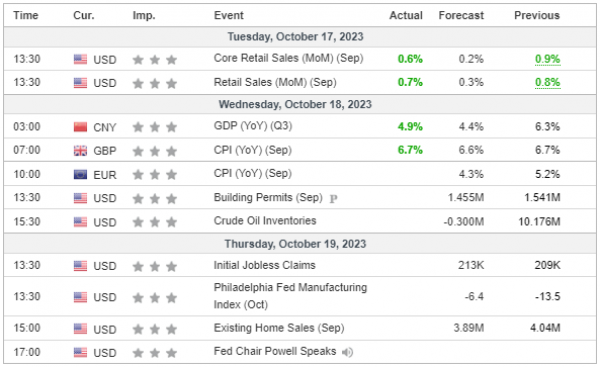Image resolution: width=600 pixels, height=367 pixels.
Task: Open the Philadelphia Fed Manufacturing Index event
Action: click(x=290, y=296)
